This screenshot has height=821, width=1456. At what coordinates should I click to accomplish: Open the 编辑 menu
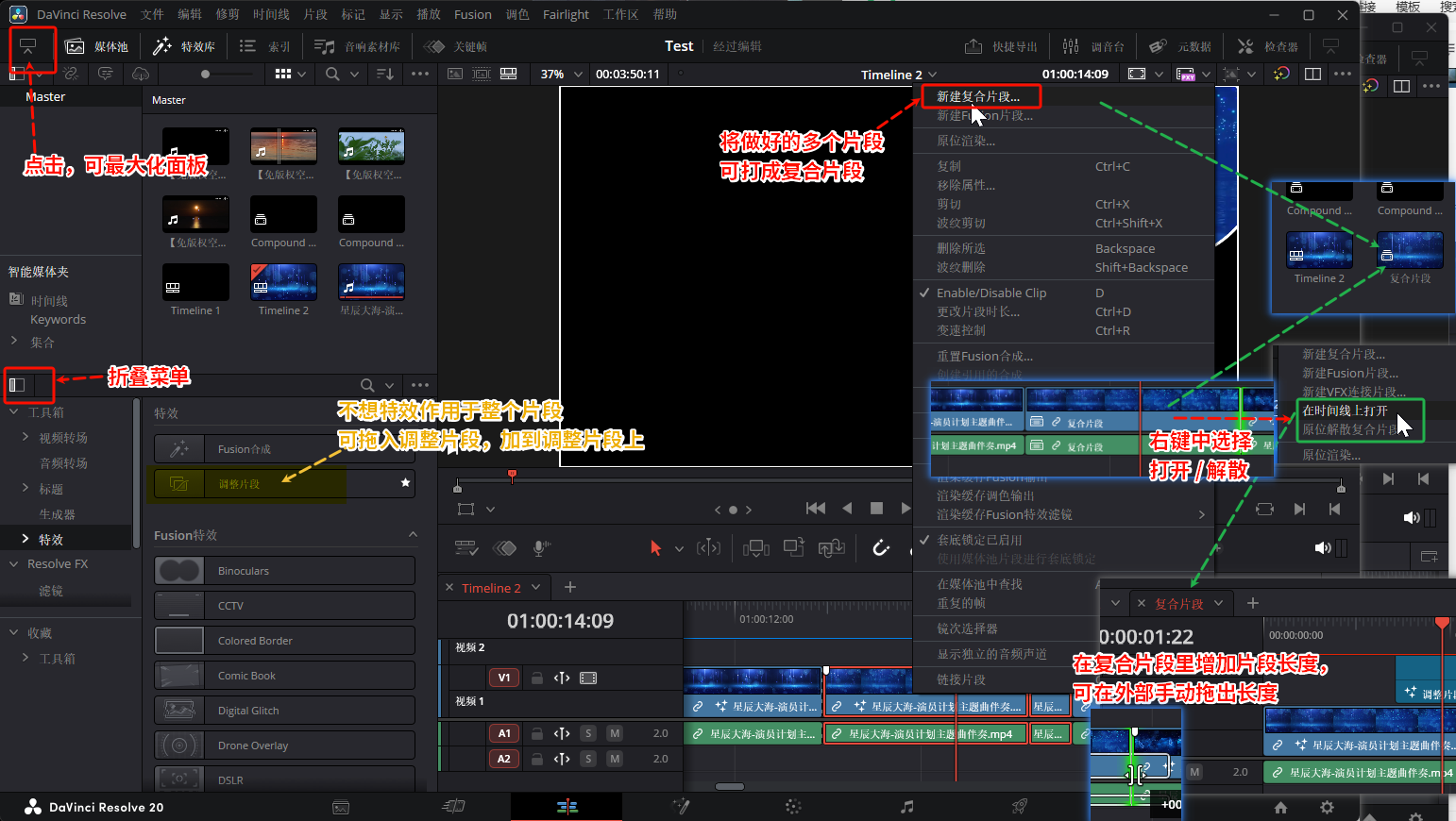pos(190,14)
